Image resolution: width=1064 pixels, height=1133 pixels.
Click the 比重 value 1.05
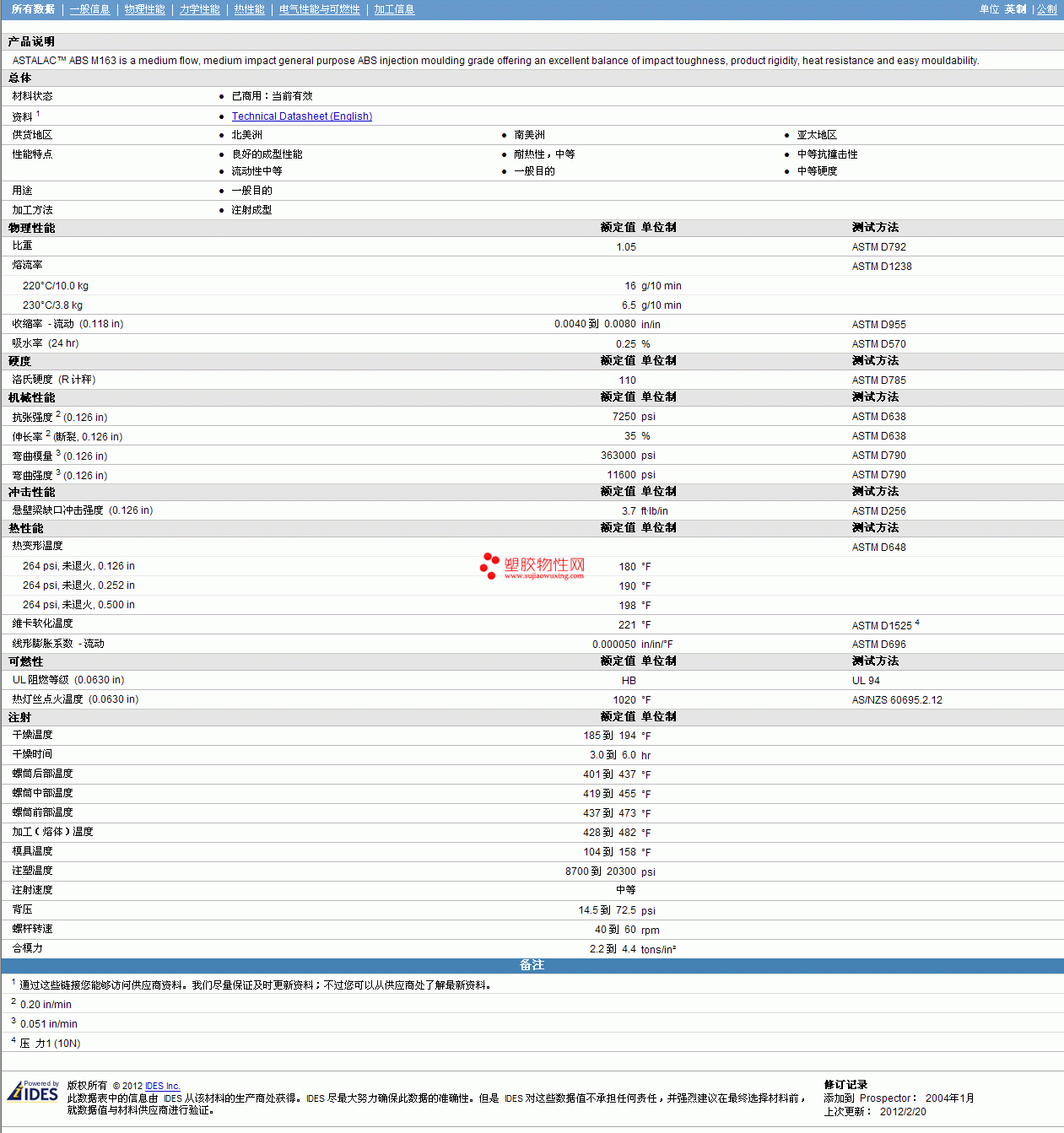tap(626, 247)
